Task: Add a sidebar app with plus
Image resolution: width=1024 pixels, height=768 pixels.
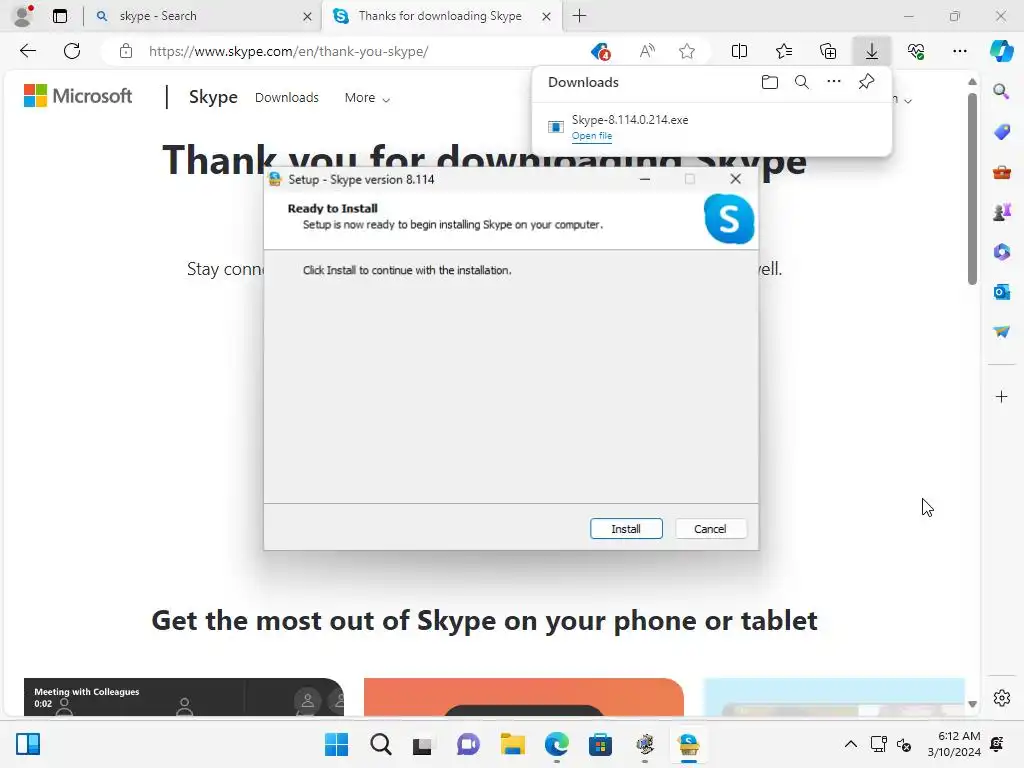Action: coord(1001,396)
